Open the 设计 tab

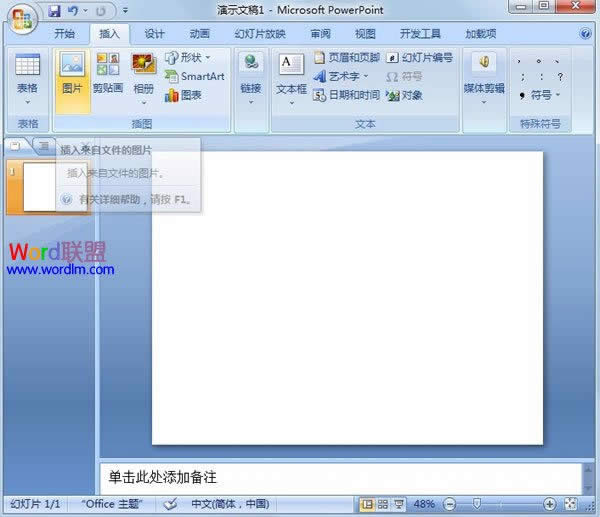[x=154, y=34]
